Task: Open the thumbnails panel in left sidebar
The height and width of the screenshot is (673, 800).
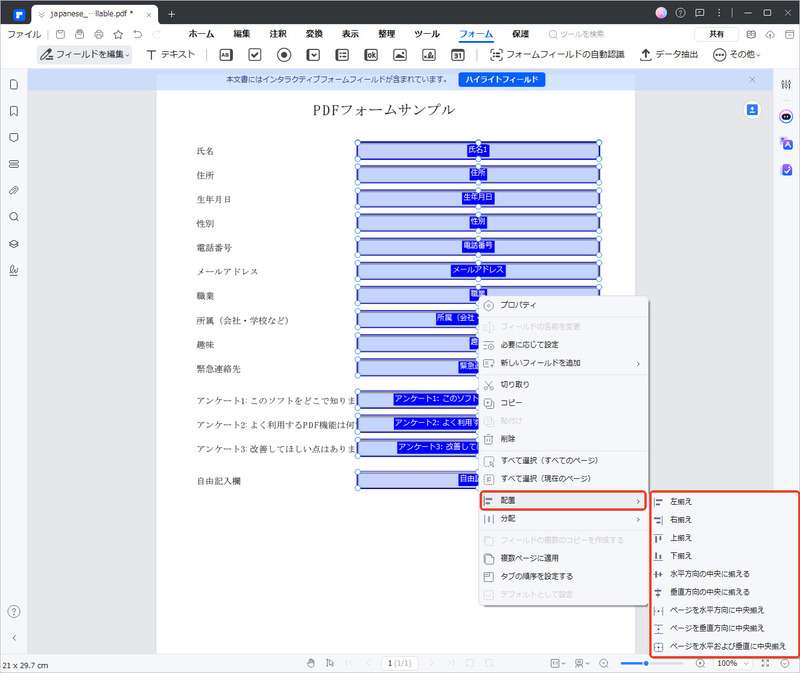Action: [14, 84]
